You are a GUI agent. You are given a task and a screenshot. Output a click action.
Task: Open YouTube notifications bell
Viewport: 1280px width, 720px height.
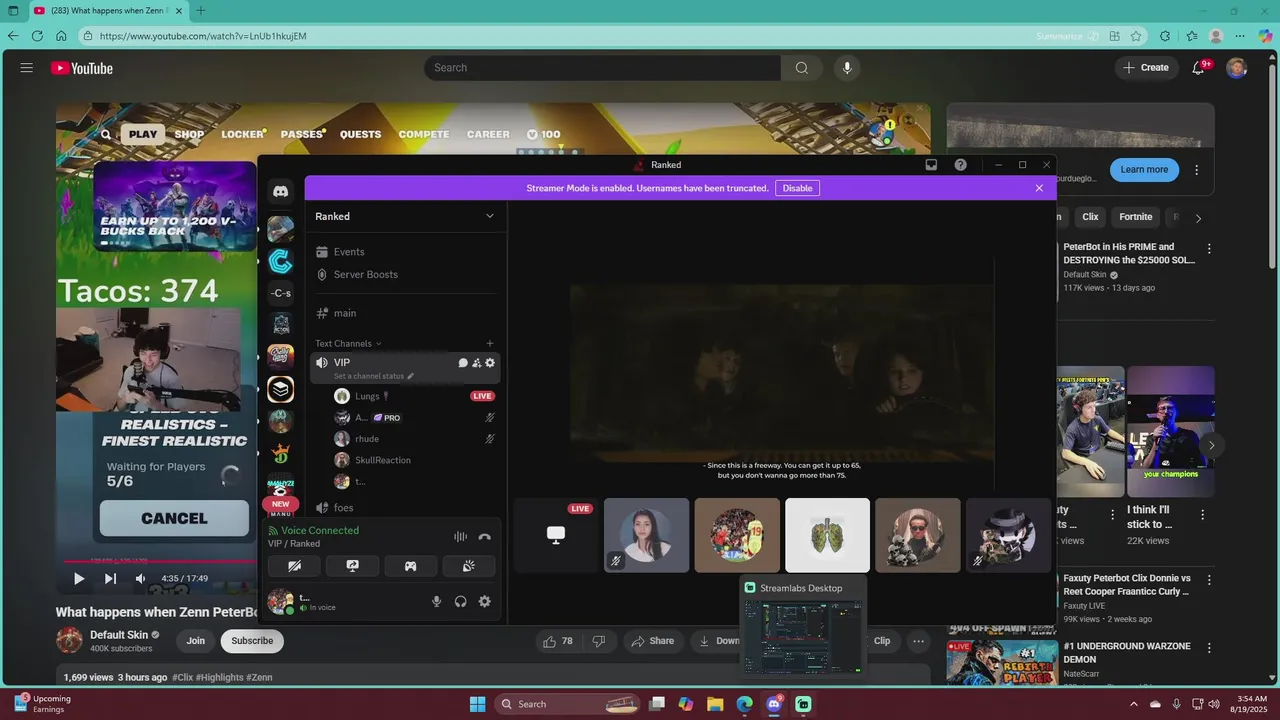point(1199,67)
